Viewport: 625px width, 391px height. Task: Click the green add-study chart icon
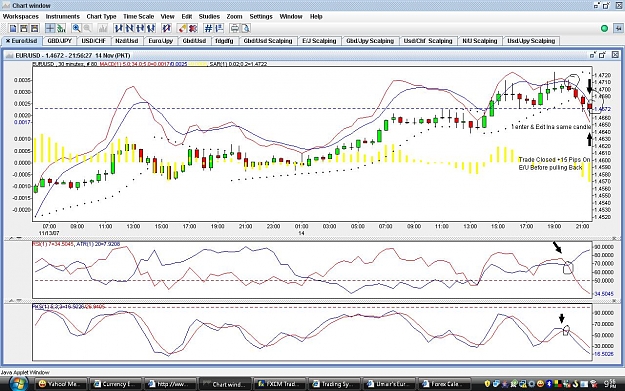coord(61,28)
